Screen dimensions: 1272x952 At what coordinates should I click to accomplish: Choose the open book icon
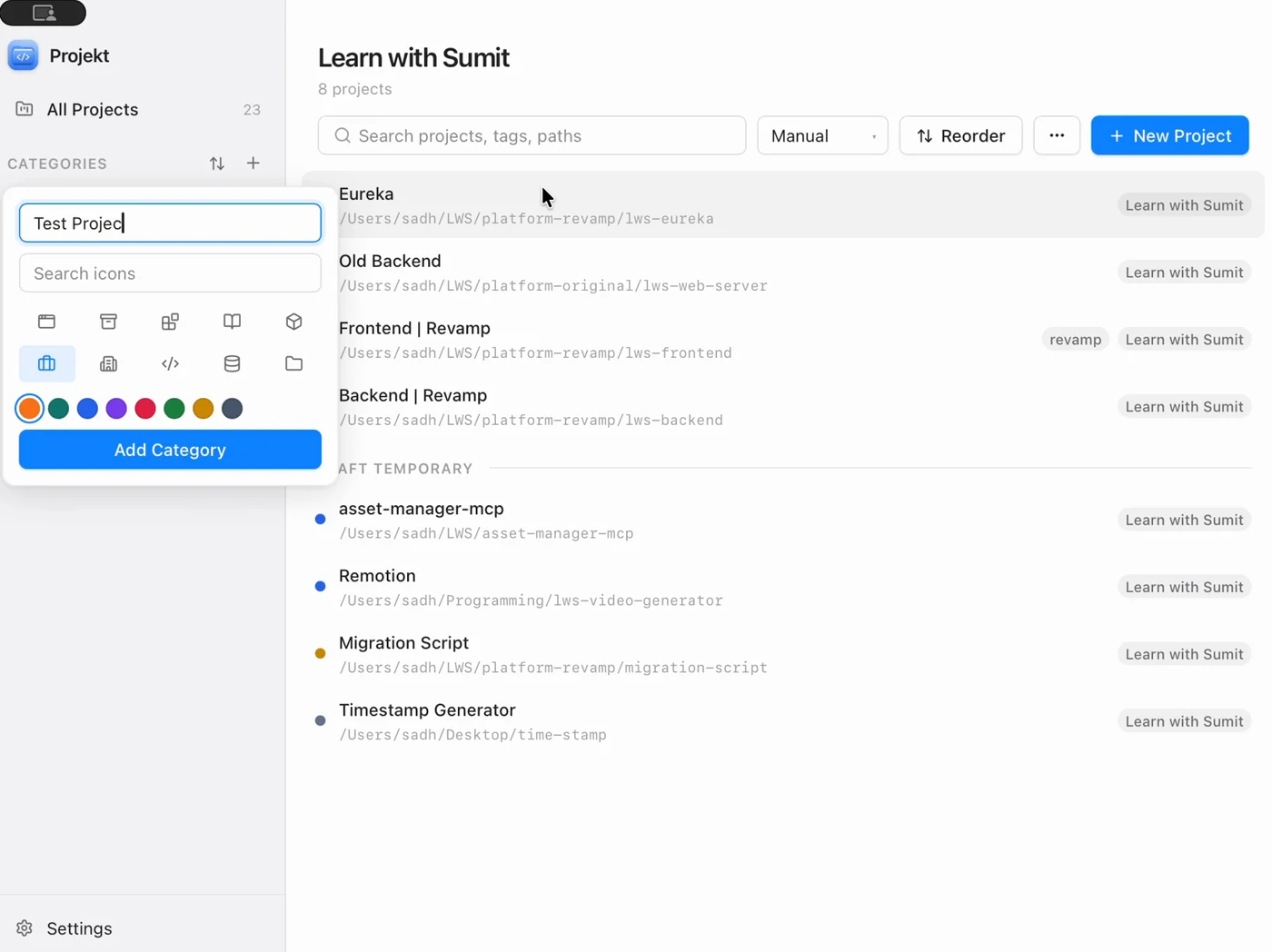point(232,322)
